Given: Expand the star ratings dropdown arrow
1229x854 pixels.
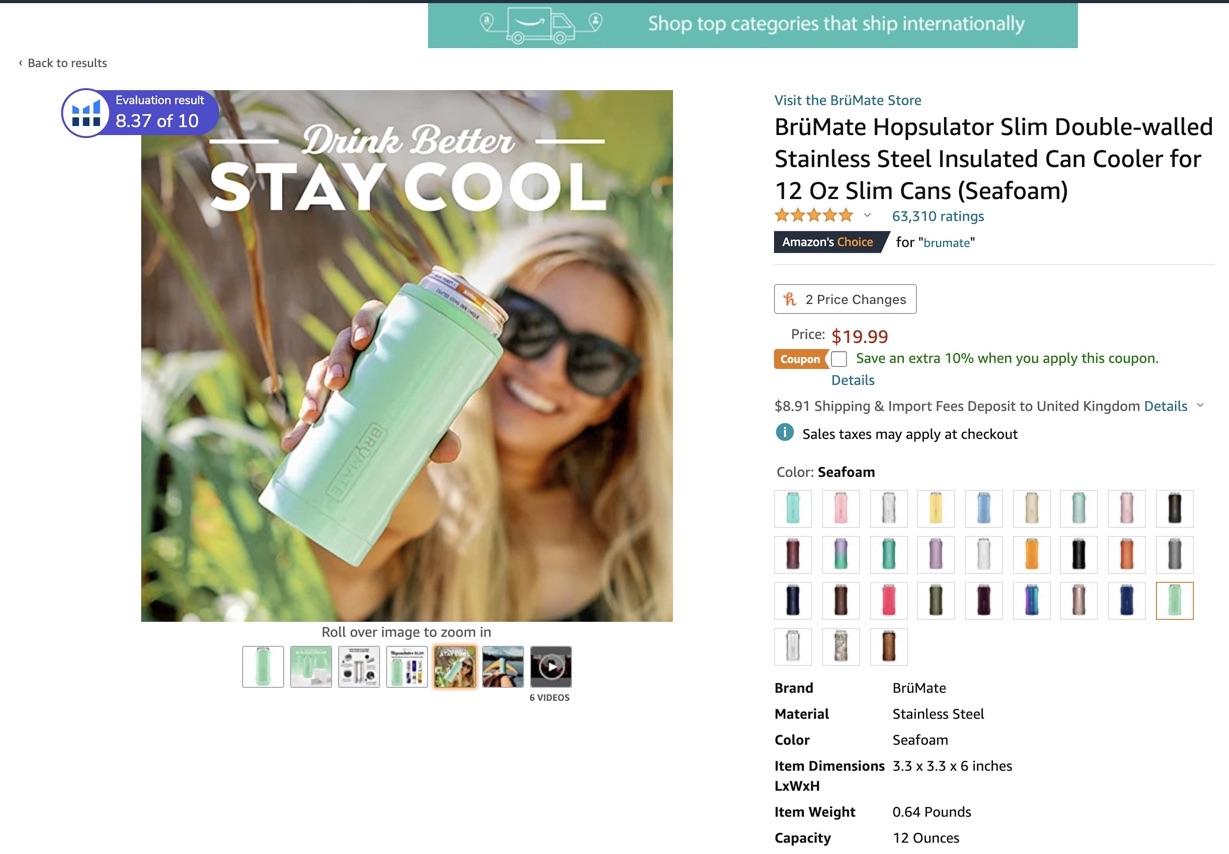Looking at the screenshot, I should click(x=867, y=216).
